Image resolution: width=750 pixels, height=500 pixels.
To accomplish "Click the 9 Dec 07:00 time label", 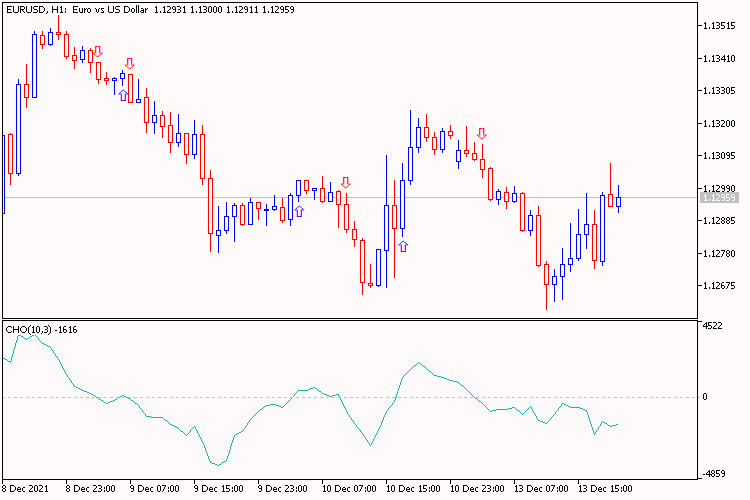I will pyautogui.click(x=154, y=489).
